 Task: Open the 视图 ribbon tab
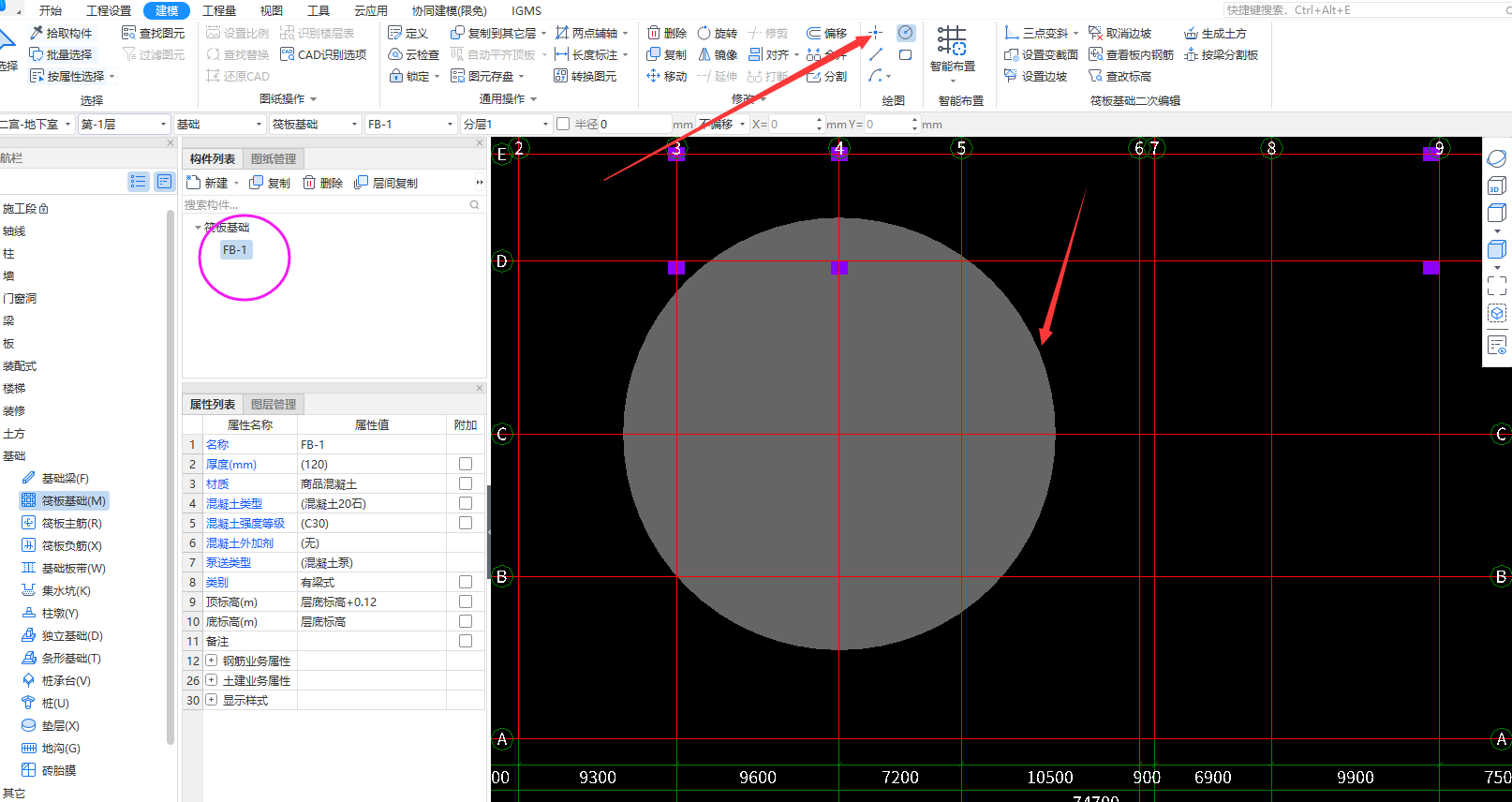[x=271, y=10]
